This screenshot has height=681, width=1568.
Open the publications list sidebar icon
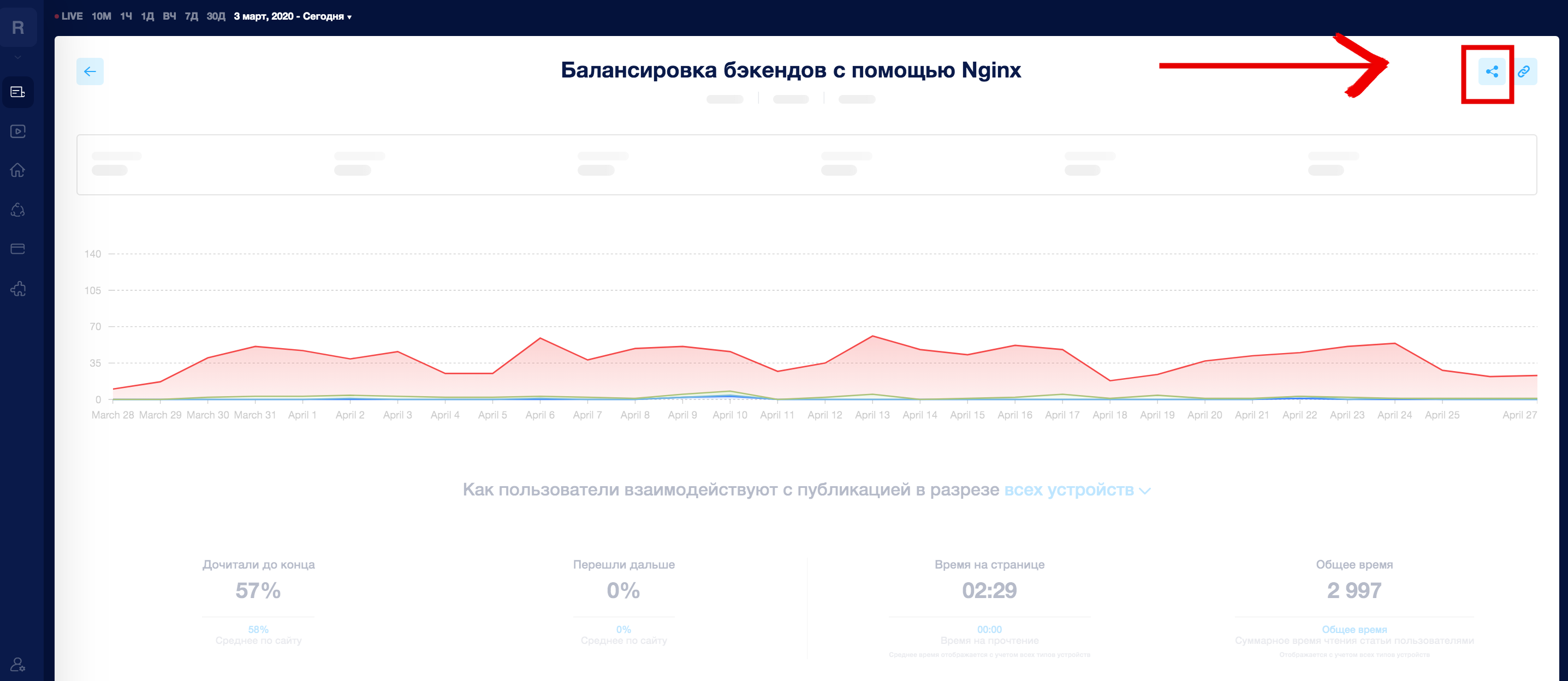(18, 93)
